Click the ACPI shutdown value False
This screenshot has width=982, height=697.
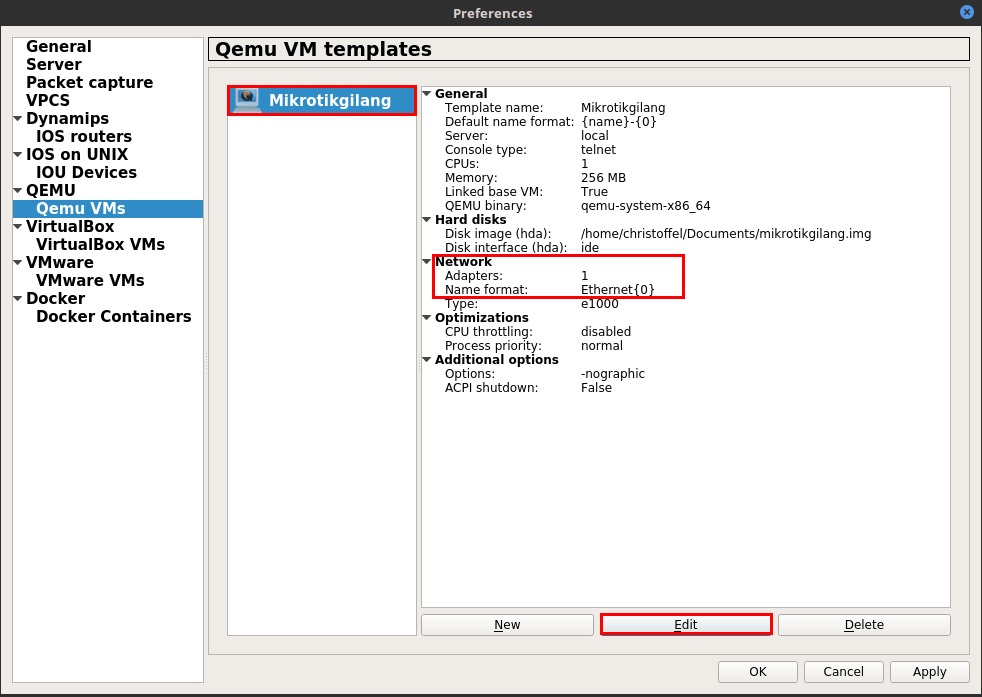[596, 388]
